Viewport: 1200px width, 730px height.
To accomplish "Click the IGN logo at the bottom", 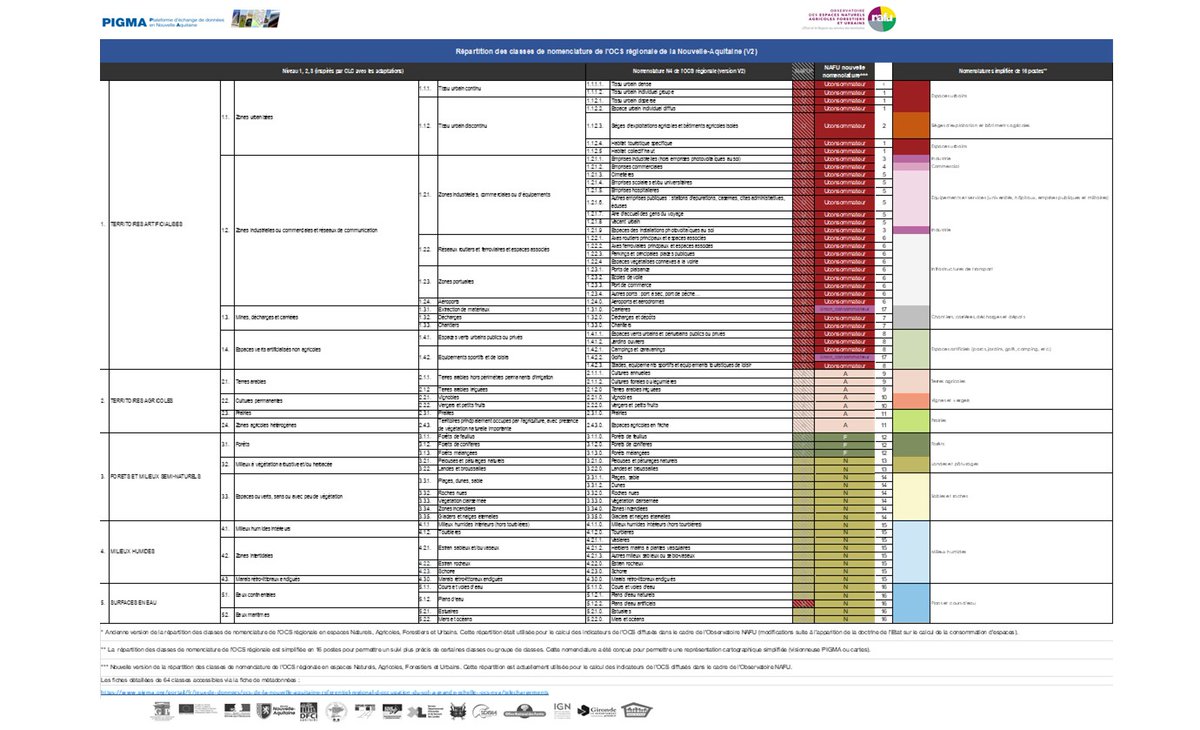I will tap(562, 708).
